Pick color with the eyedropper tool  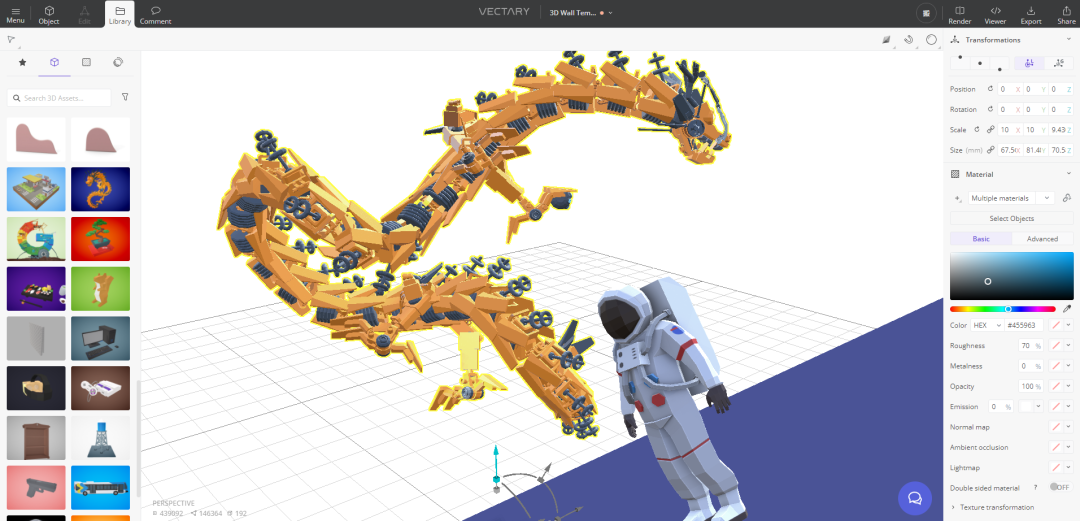click(1066, 309)
